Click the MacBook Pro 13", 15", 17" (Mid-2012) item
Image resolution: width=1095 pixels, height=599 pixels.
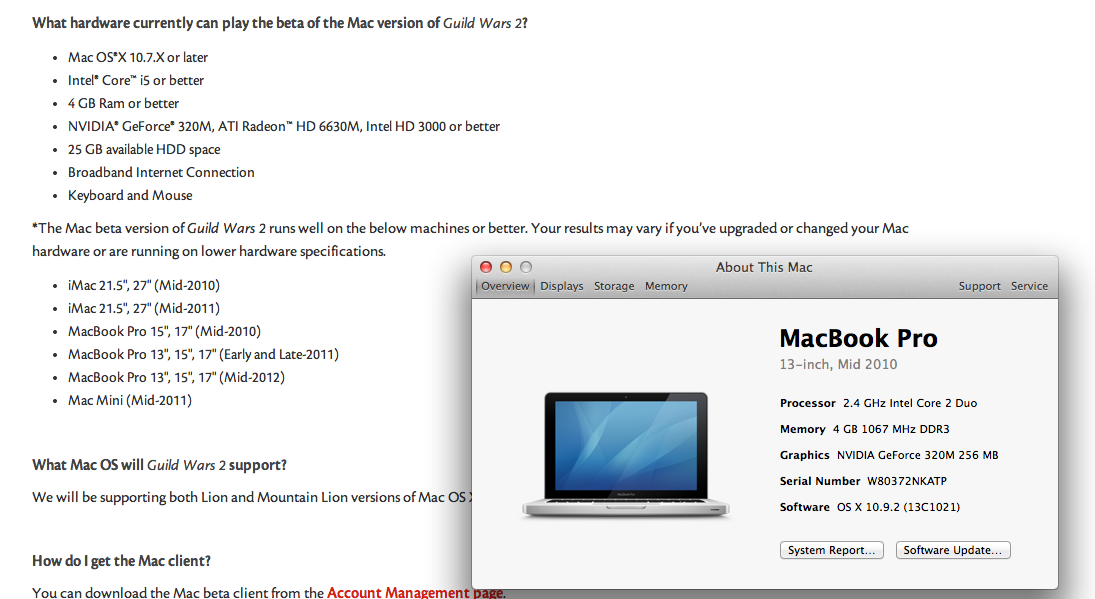click(x=176, y=378)
